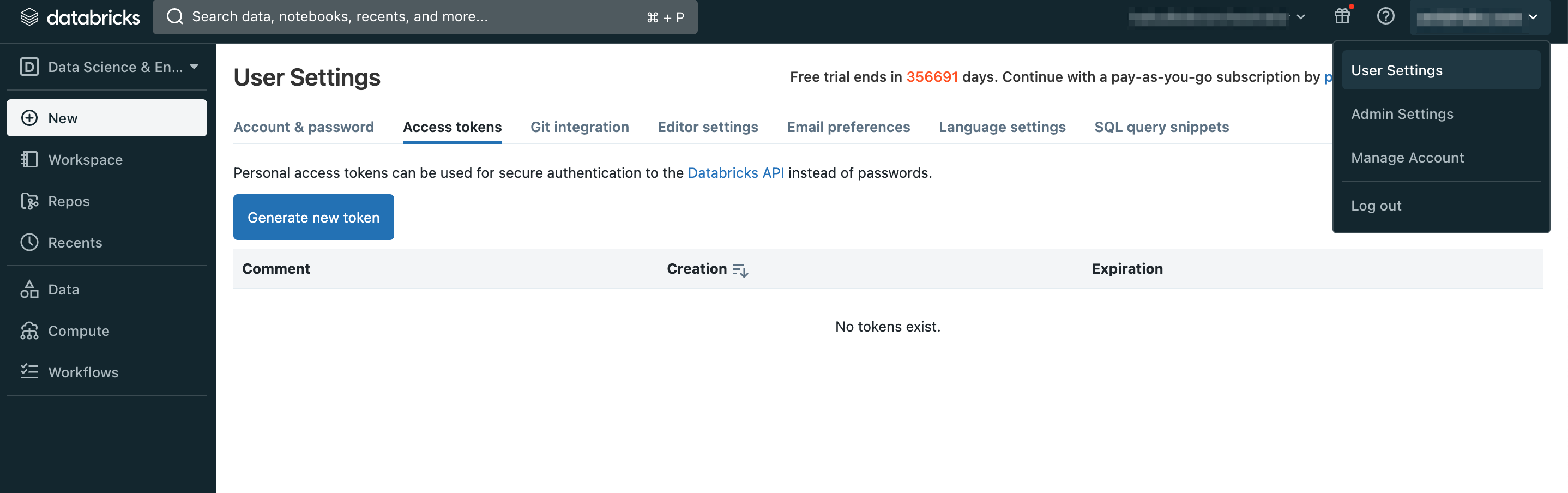1568x493 pixels.
Task: Collapse the user account menu chevron
Action: tap(1533, 17)
